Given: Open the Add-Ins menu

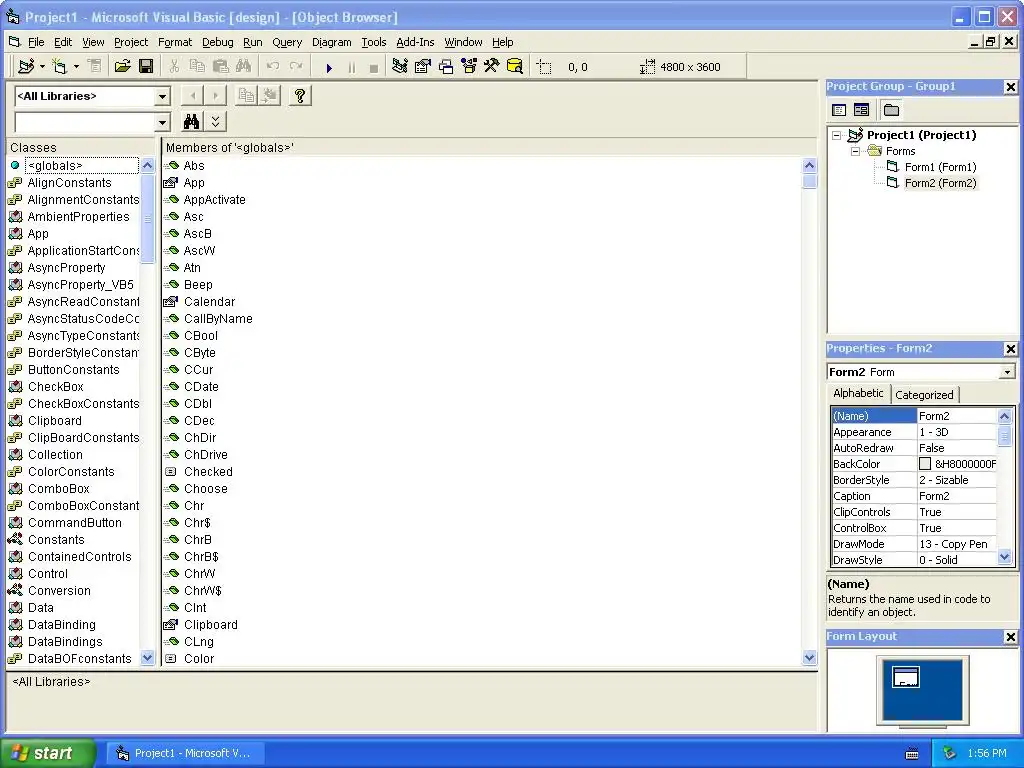Looking at the screenshot, I should [x=415, y=42].
